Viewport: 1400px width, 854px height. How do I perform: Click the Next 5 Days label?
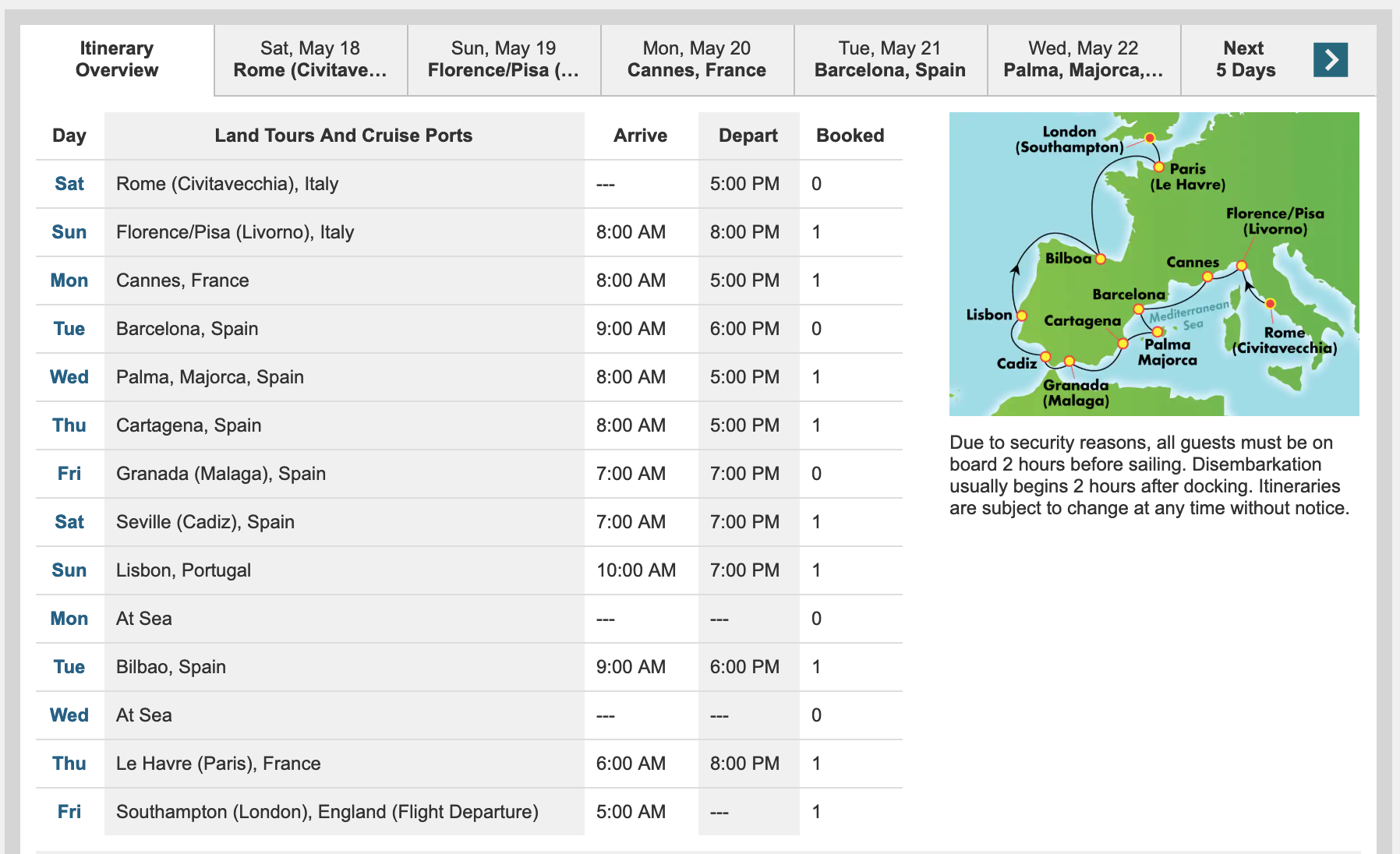1245,60
